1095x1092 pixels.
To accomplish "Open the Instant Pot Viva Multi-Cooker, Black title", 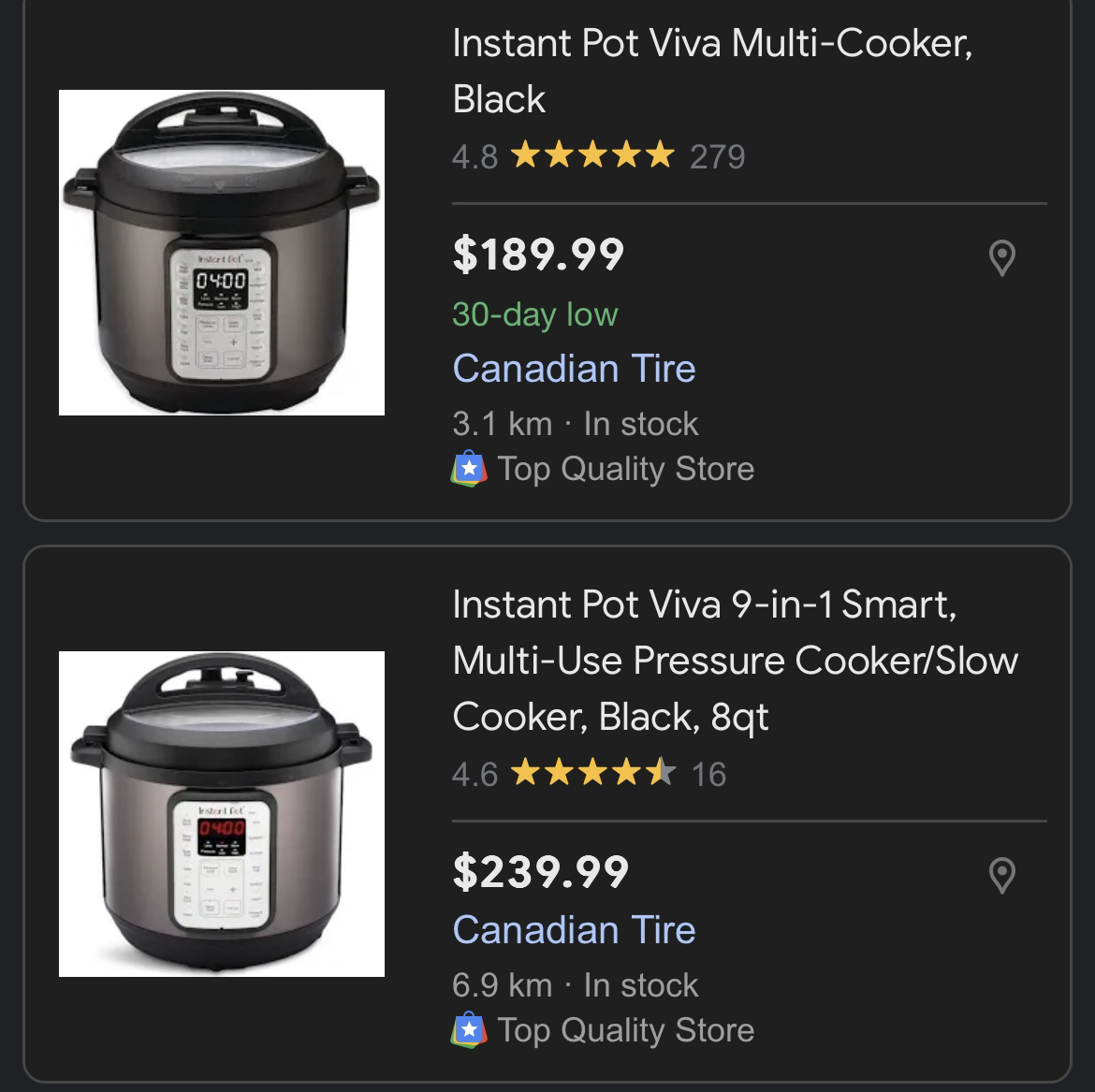I will (x=711, y=71).
